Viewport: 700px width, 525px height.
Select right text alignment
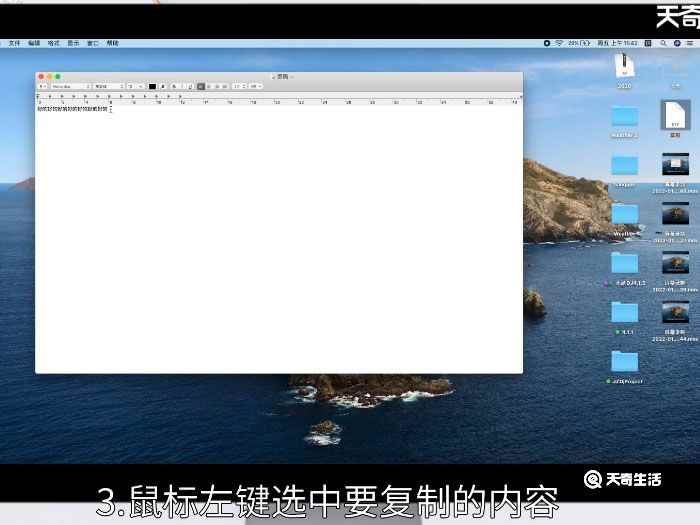tap(217, 86)
